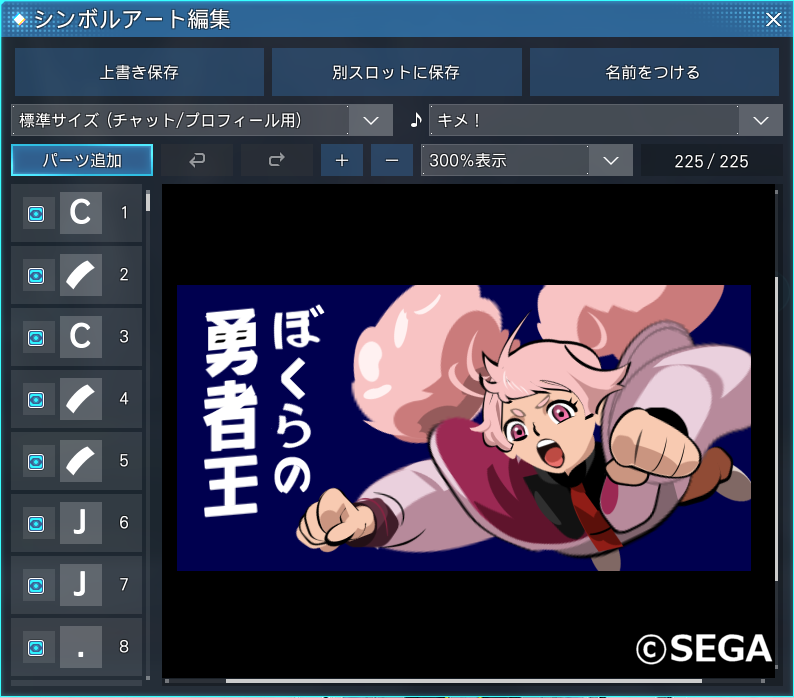The image size is (794, 698).
Task: Open the 標準サイズ size dropdown
Action: (x=202, y=120)
